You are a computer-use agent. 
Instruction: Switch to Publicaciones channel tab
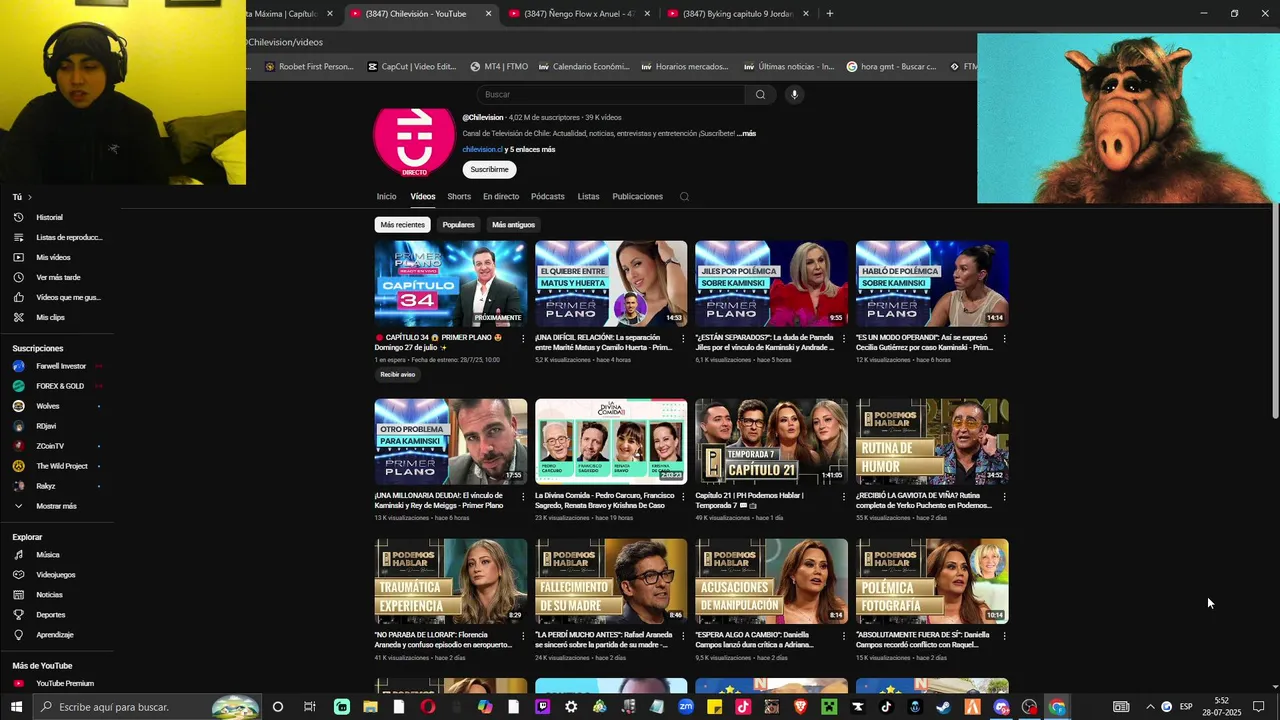pos(637,197)
